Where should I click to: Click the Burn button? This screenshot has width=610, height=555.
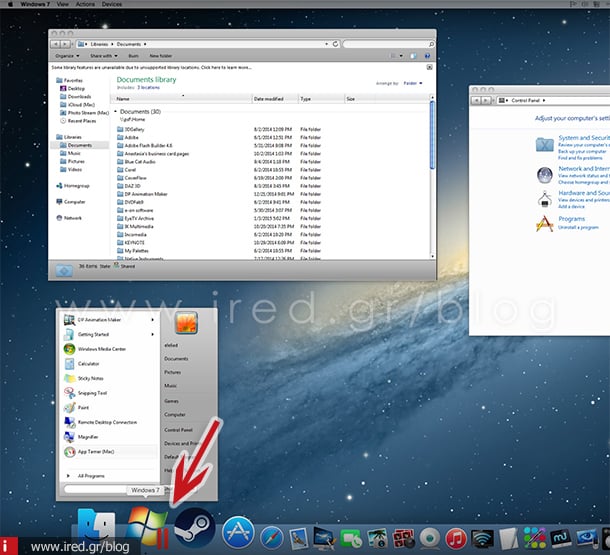pos(133,56)
